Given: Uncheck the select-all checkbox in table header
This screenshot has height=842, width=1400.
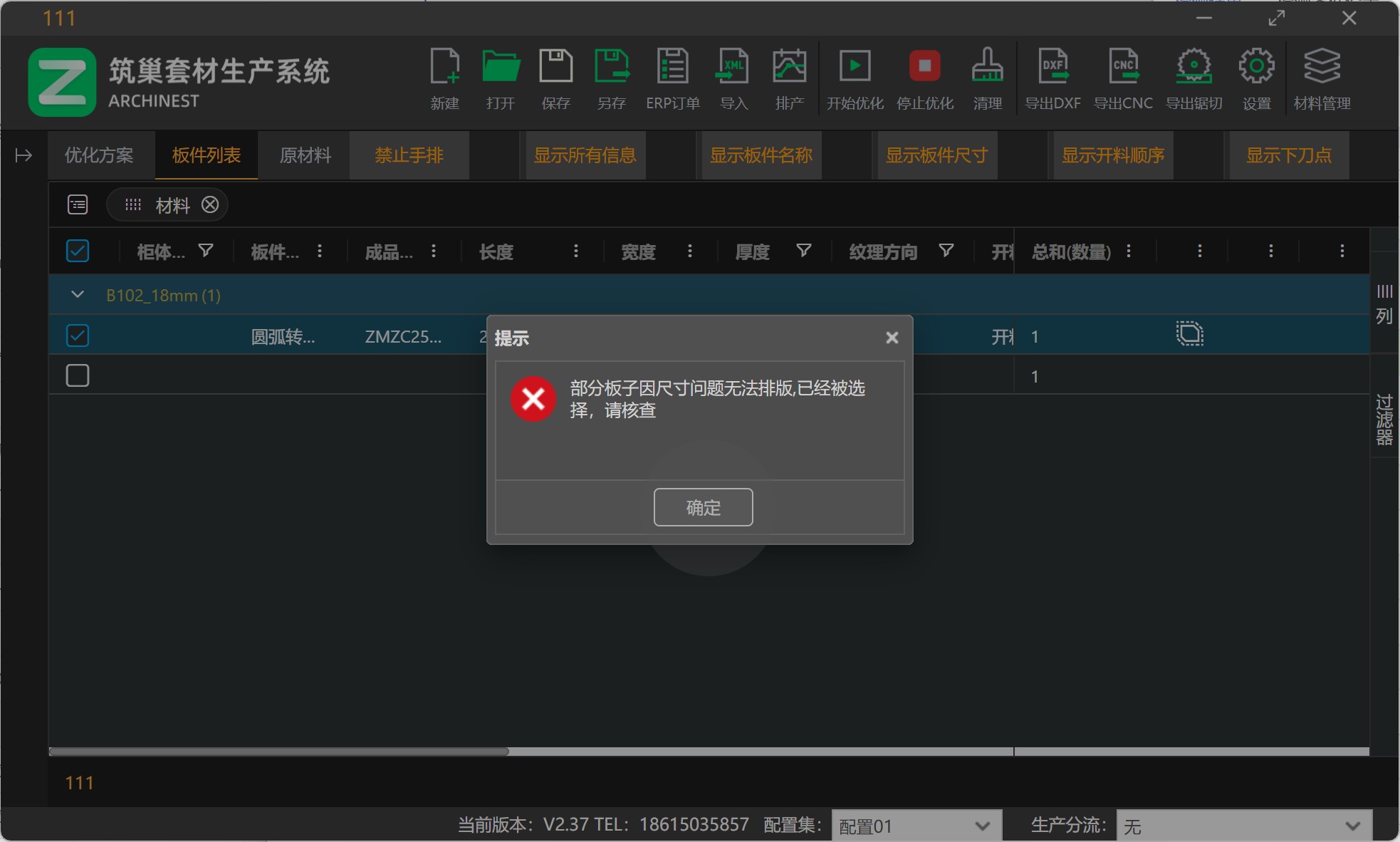Looking at the screenshot, I should tap(78, 251).
